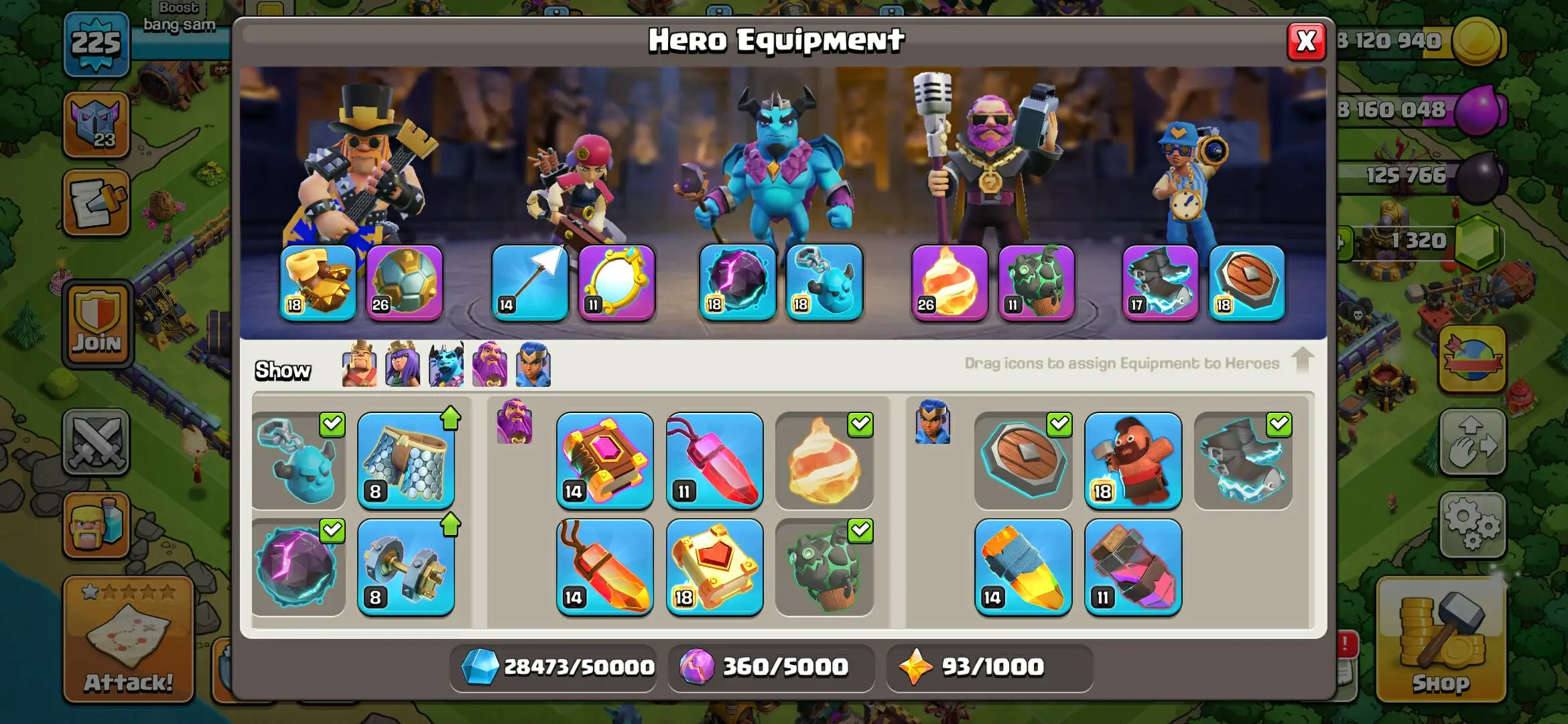This screenshot has width=1568, height=724.
Task: Click upgrade arrow on level 8 chainmail equipment
Action: [x=451, y=418]
